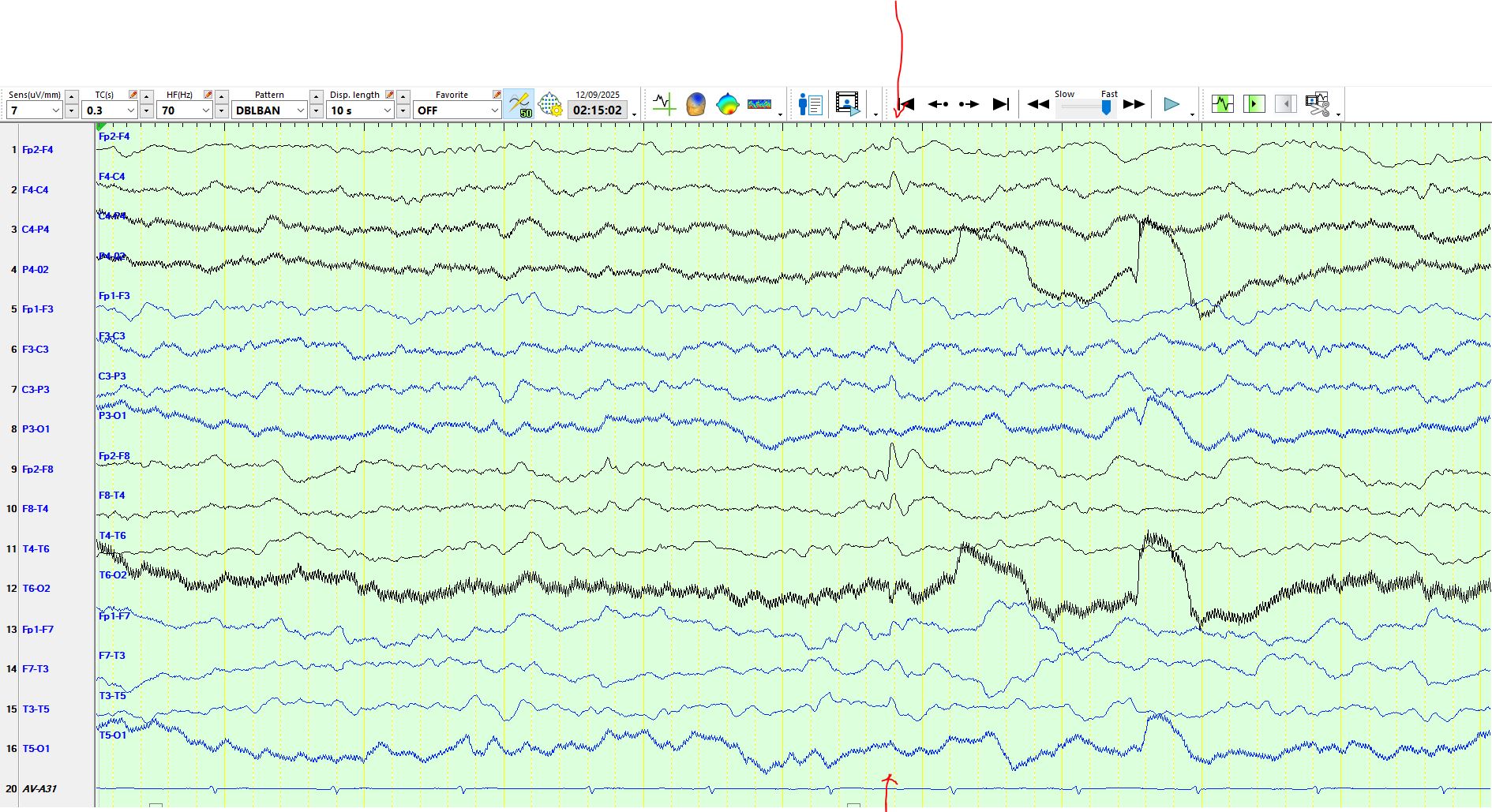Screen dimensions: 1492x812
Task: Click the 02:15:02 time display
Action: [x=598, y=110]
